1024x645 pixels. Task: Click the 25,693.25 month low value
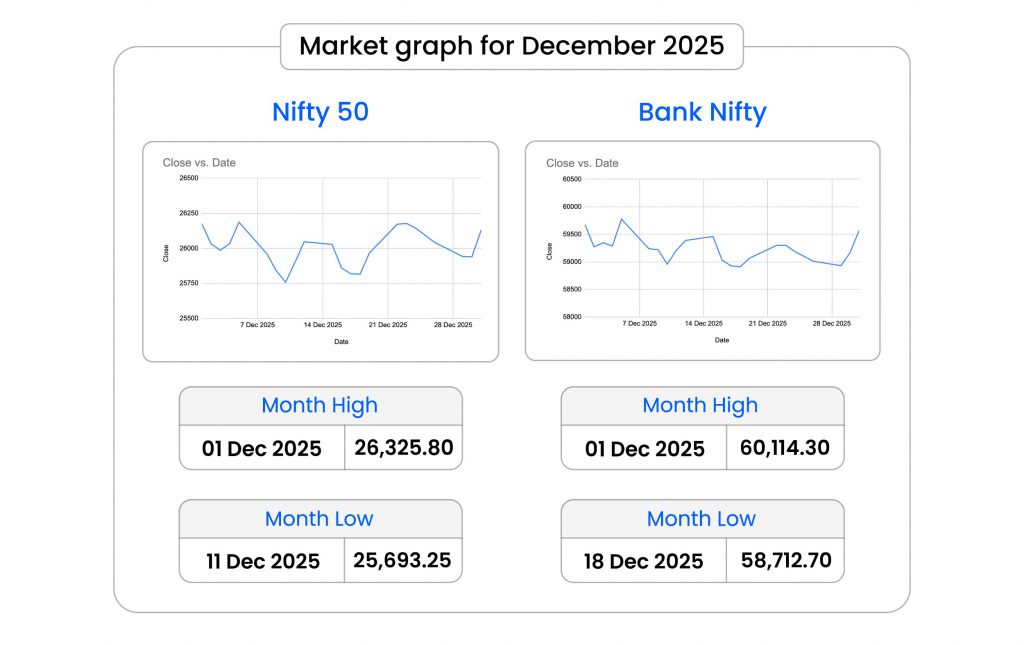[402, 560]
